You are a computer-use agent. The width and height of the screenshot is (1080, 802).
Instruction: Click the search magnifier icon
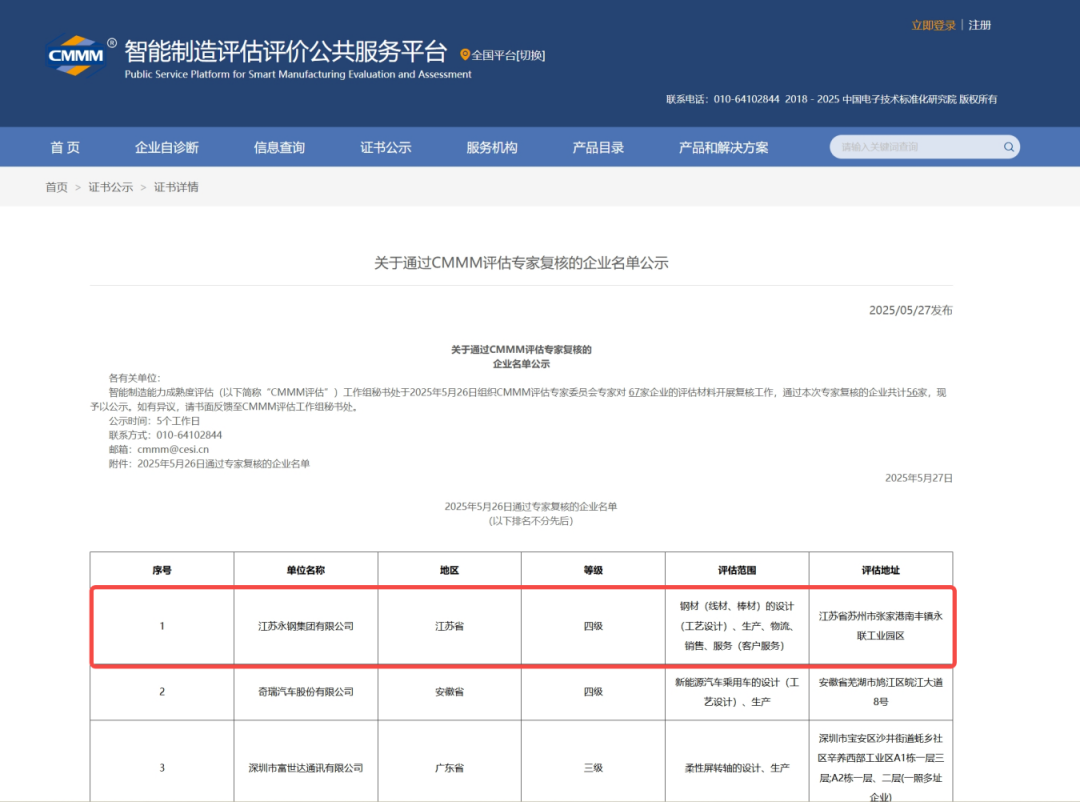(1008, 147)
